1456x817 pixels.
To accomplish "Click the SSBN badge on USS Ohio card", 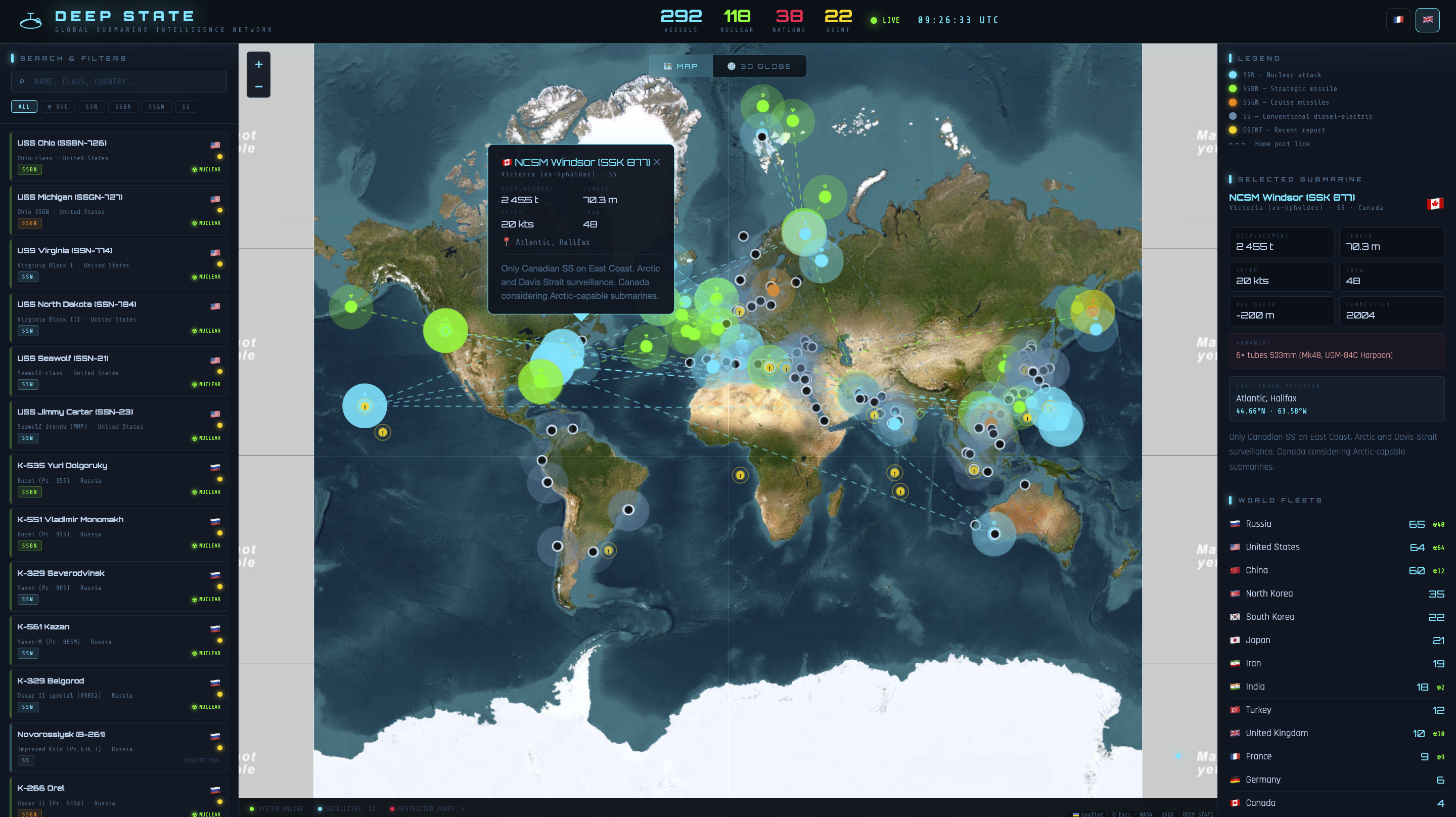I will pos(29,170).
